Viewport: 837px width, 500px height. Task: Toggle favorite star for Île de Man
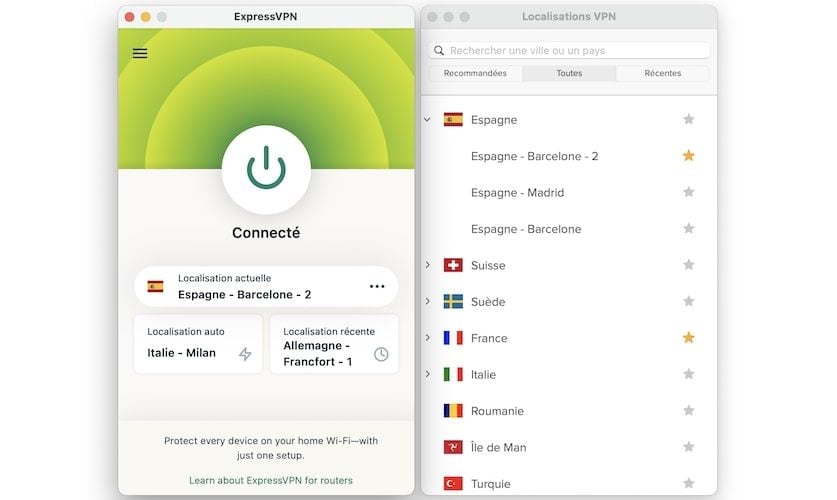(x=689, y=447)
